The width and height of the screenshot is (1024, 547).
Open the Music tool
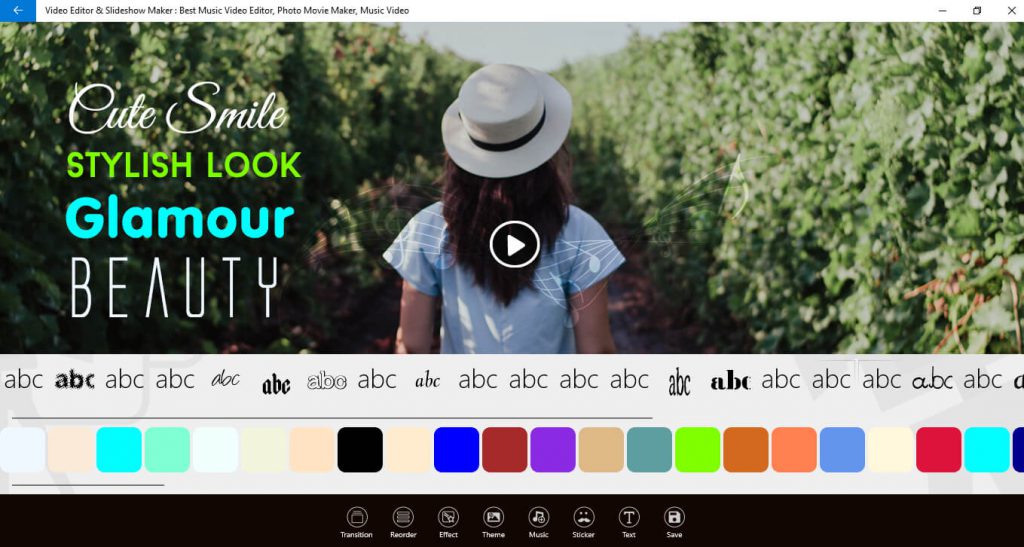pyautogui.click(x=538, y=523)
